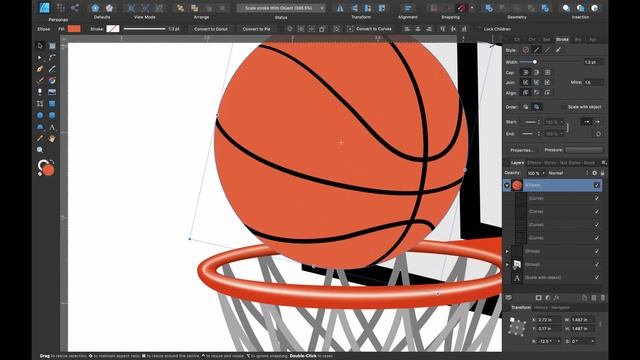The height and width of the screenshot is (360, 640).
Task: Click the orange Fill color swatch
Action: 74,29
